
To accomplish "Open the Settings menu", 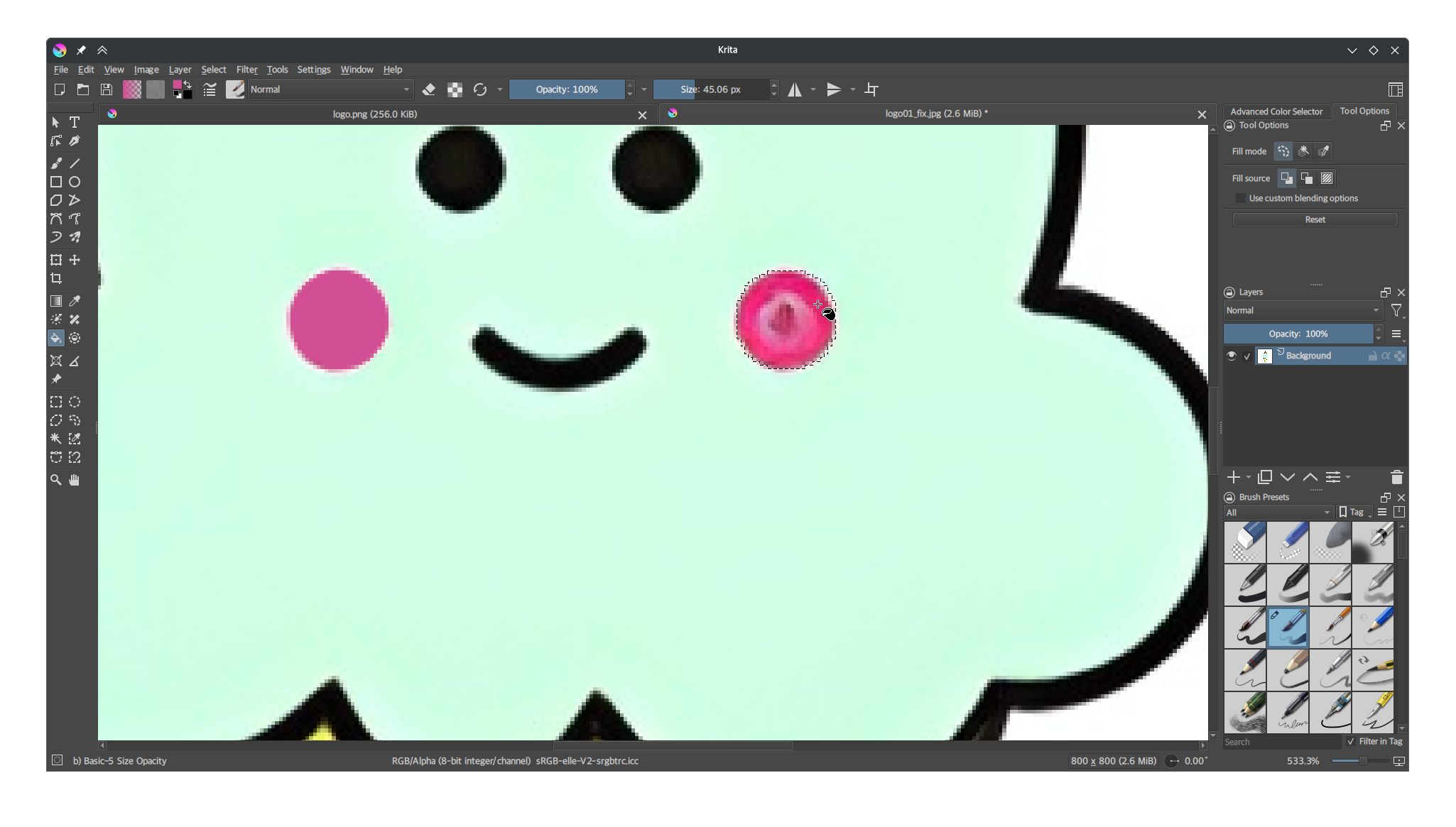I will point(314,70).
